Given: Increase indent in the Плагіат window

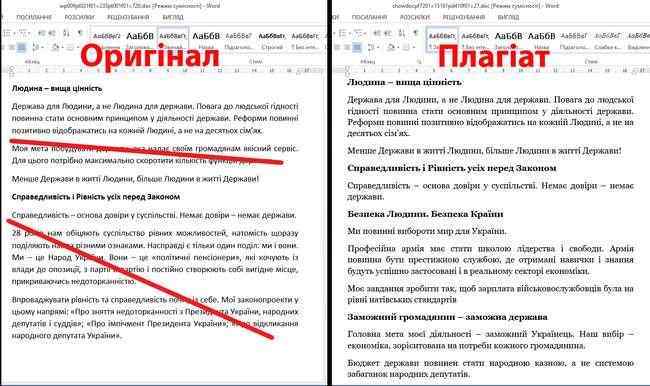Looking at the screenshot, I should click(387, 33).
